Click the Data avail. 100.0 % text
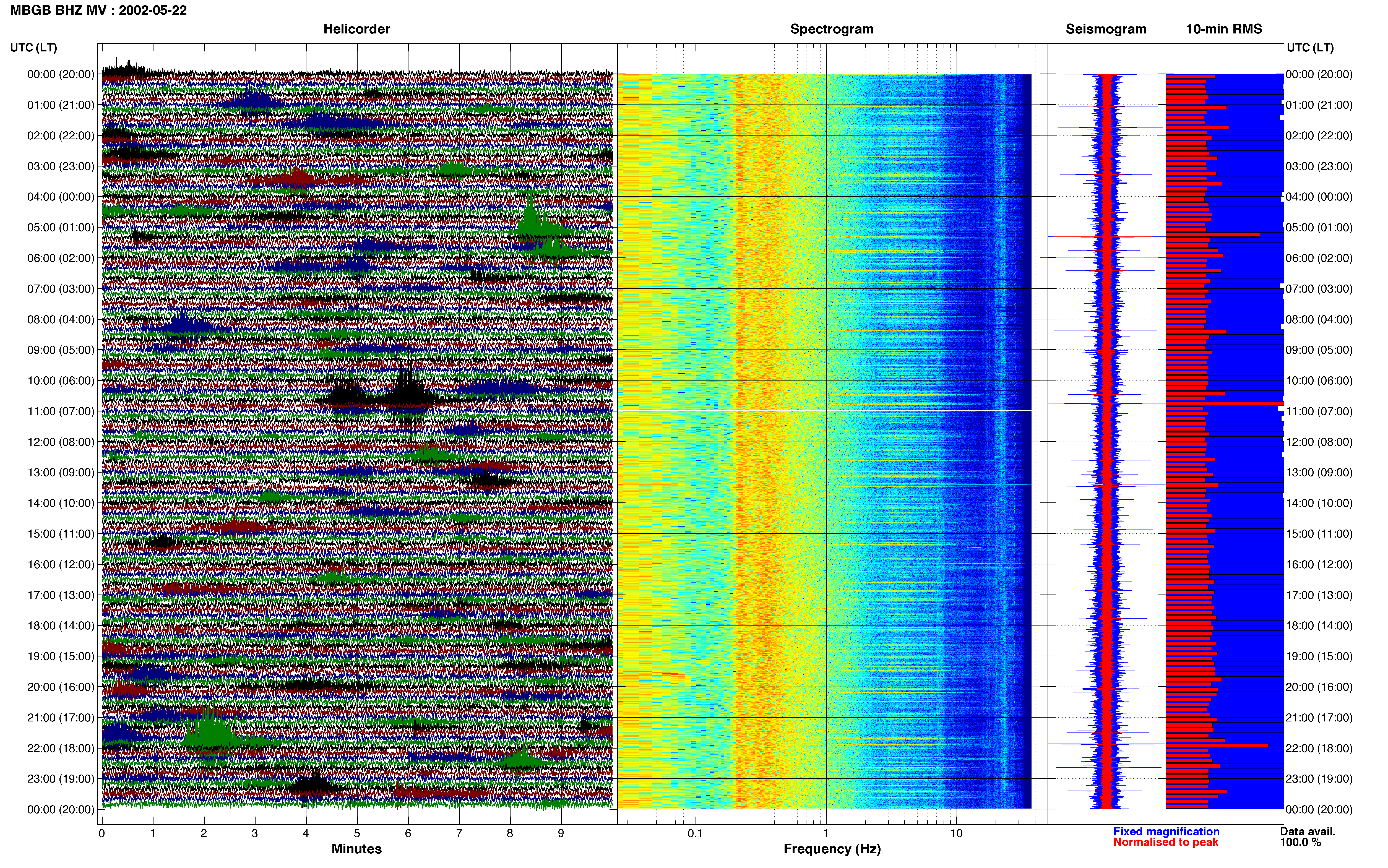Viewport: 1388px width, 868px height. 1307,836
